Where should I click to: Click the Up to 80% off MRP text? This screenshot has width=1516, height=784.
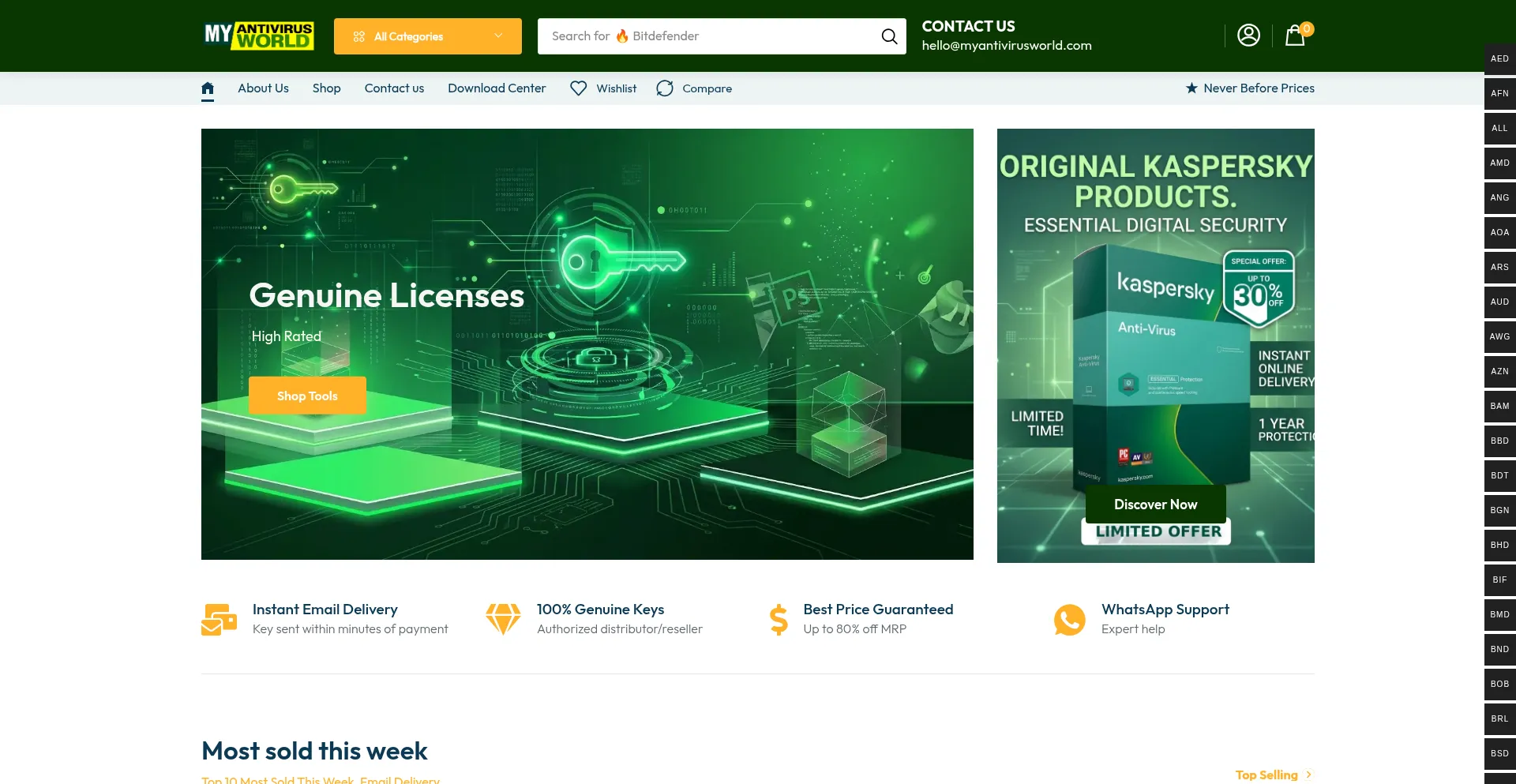pyautogui.click(x=854, y=629)
